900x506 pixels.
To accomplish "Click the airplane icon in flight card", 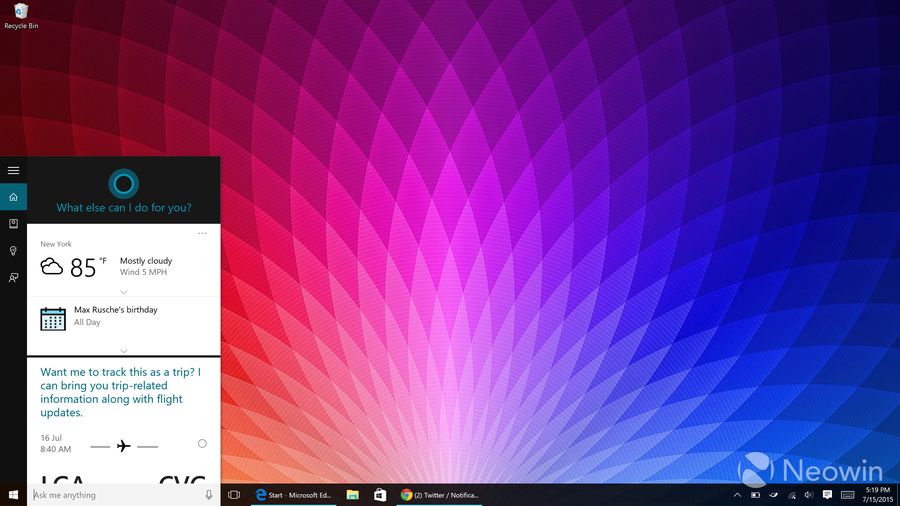I will click(123, 446).
